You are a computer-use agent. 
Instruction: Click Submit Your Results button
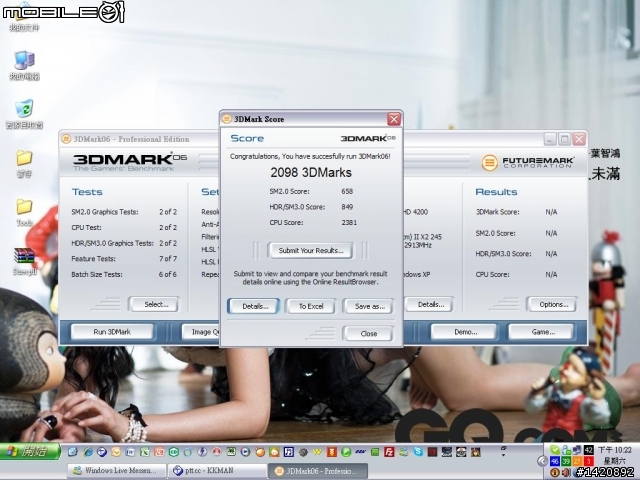click(x=311, y=251)
